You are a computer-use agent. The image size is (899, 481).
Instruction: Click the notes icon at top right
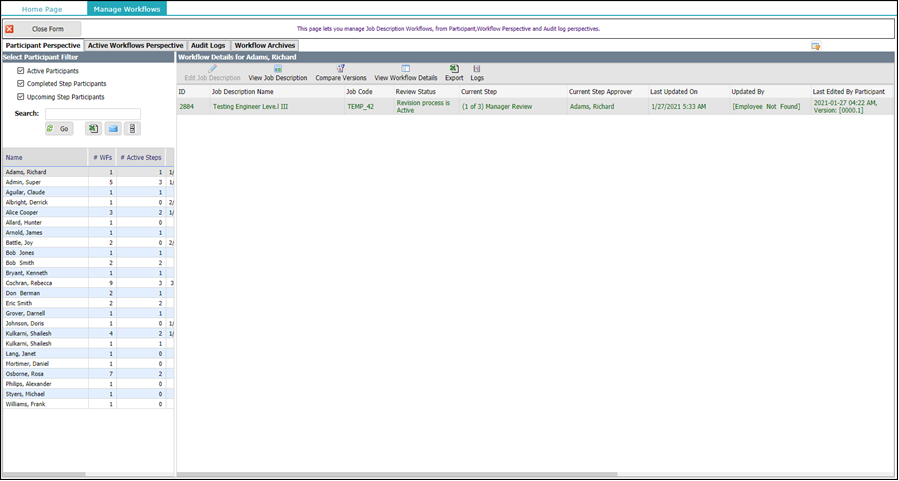[x=816, y=46]
